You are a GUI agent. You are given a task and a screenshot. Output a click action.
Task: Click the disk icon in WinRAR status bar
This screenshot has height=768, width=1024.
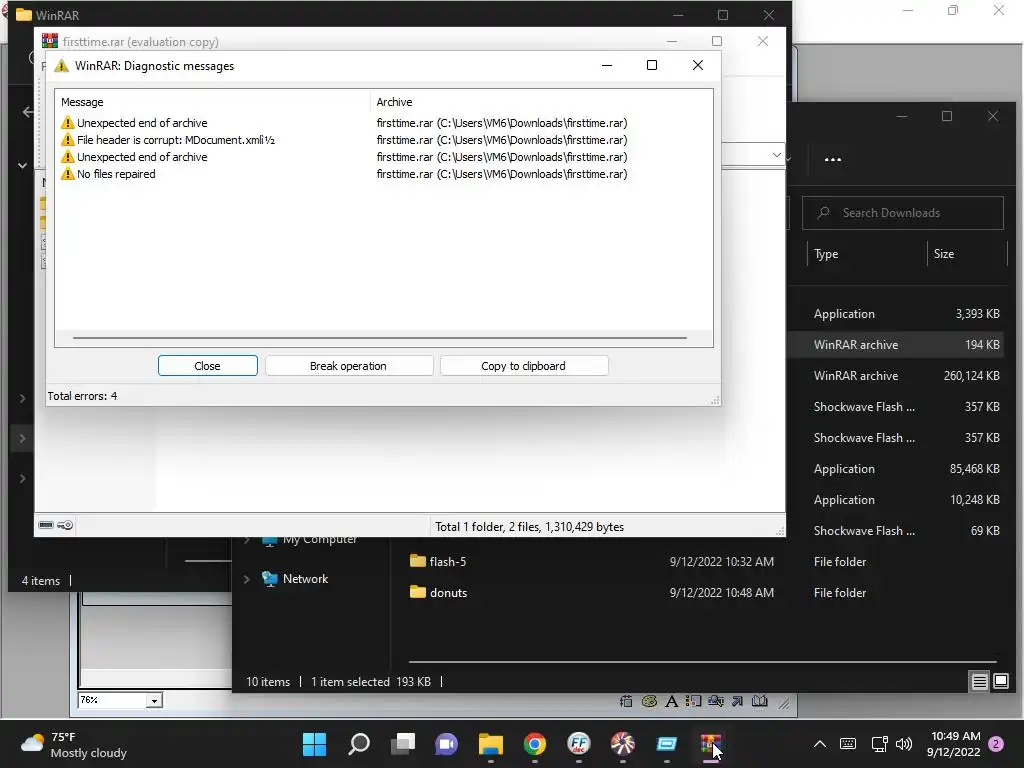(x=46, y=525)
